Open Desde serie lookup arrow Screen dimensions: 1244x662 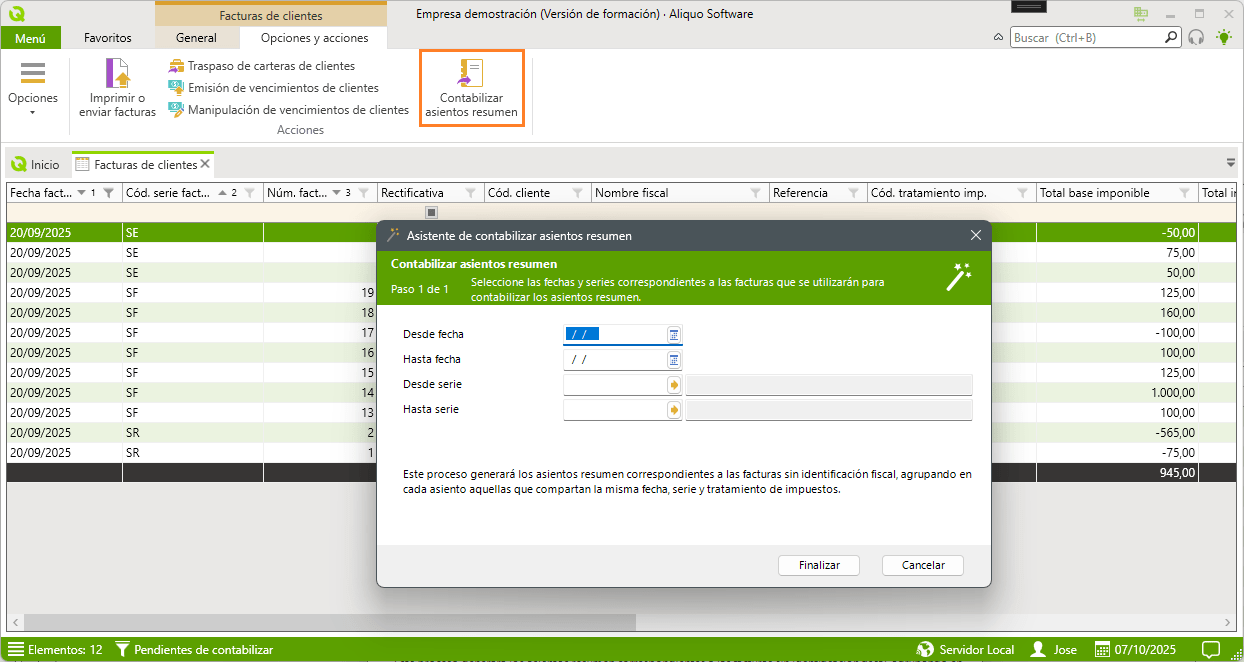pos(674,385)
